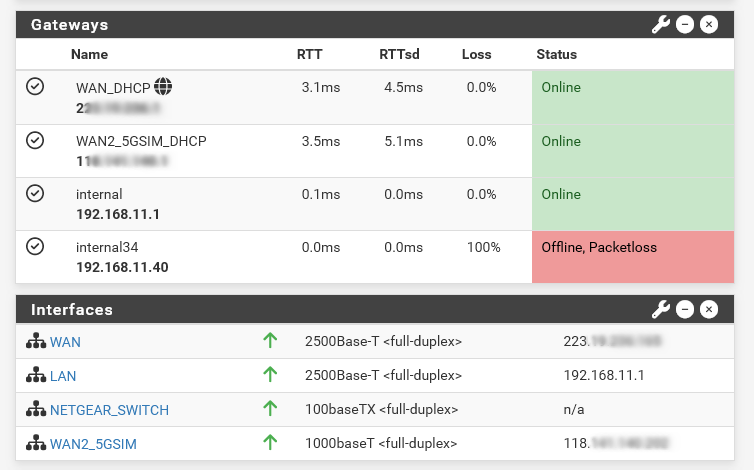Open Interfaces widget settings wrench
The width and height of the screenshot is (754, 470).
(x=661, y=310)
